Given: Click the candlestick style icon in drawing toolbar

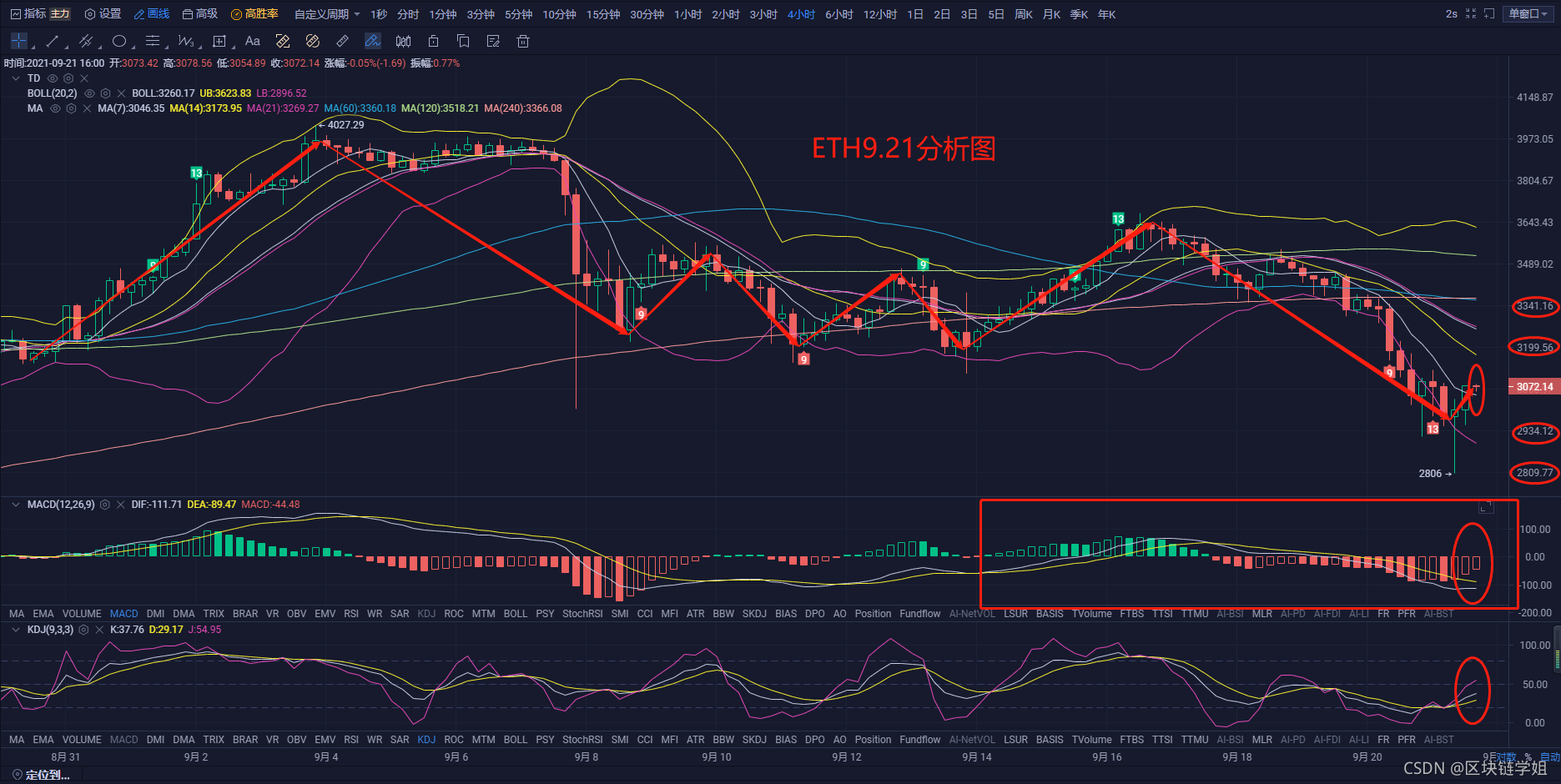Looking at the screenshot, I should pyautogui.click(x=404, y=41).
